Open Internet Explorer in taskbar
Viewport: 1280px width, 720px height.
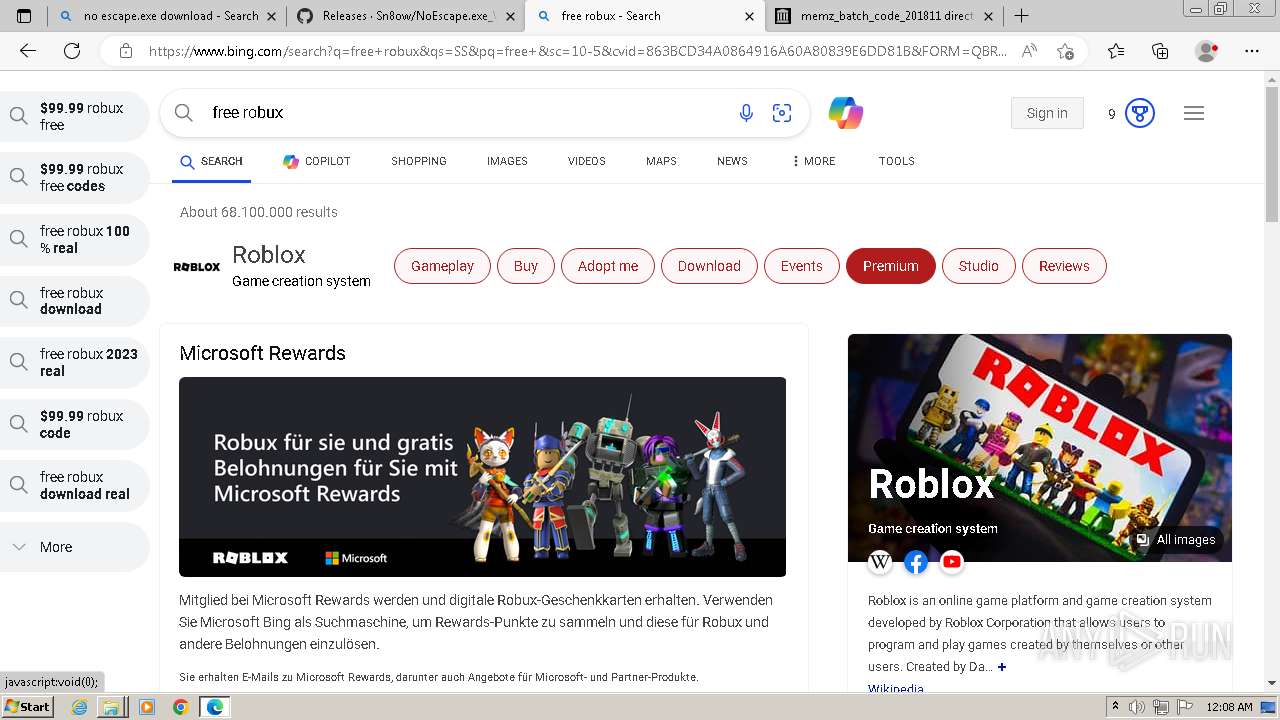click(x=79, y=707)
